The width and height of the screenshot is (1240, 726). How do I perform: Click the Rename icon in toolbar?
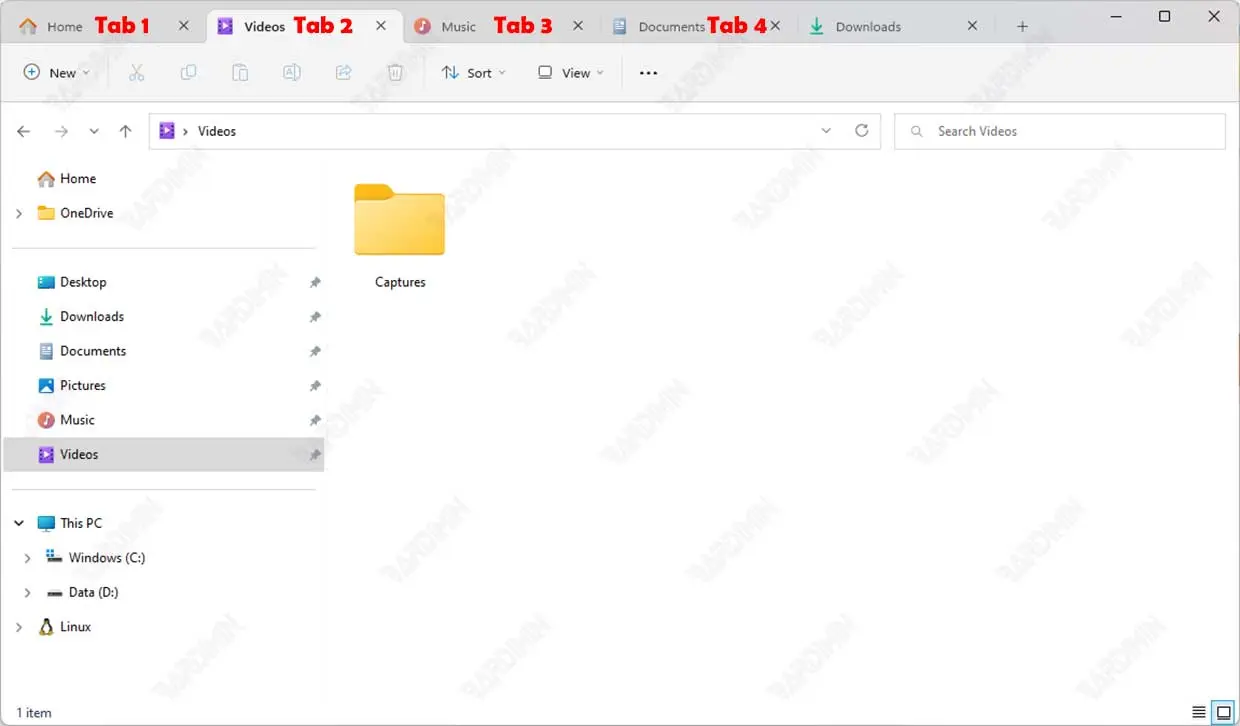pyautogui.click(x=292, y=72)
